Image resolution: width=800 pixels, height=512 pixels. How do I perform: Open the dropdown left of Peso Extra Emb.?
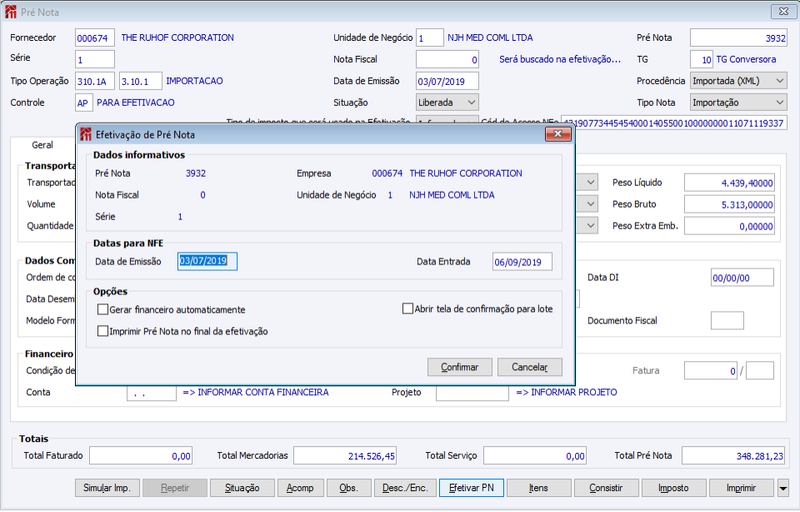(590, 225)
